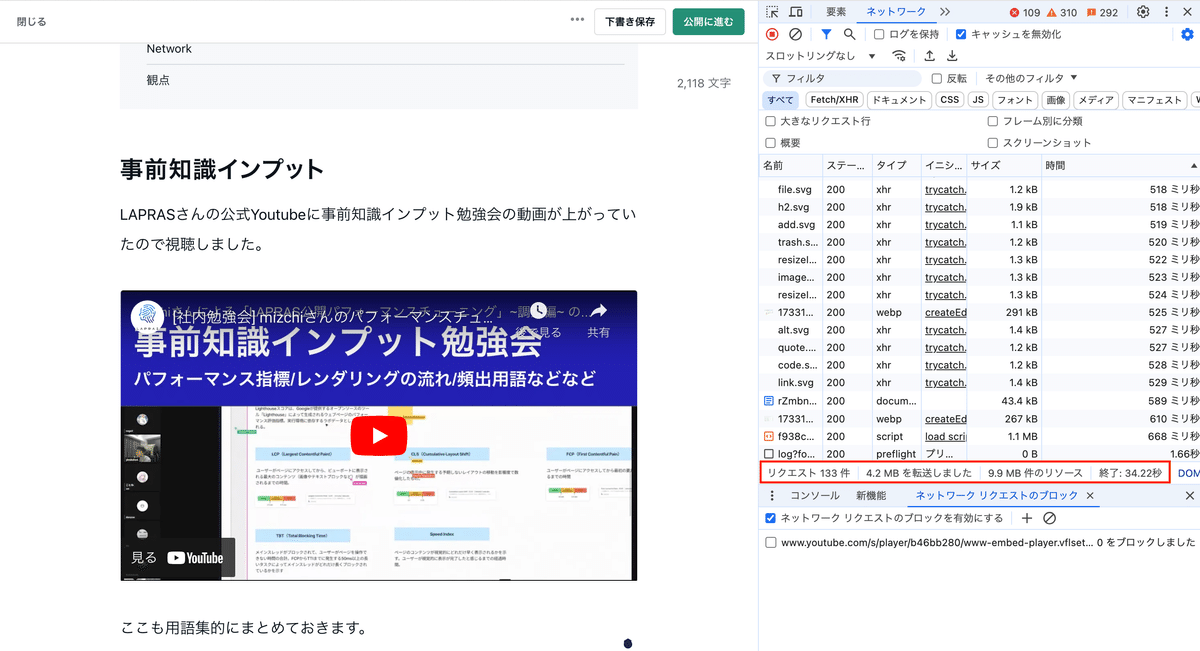
Task: Filter requests by CSS
Action: click(950, 100)
